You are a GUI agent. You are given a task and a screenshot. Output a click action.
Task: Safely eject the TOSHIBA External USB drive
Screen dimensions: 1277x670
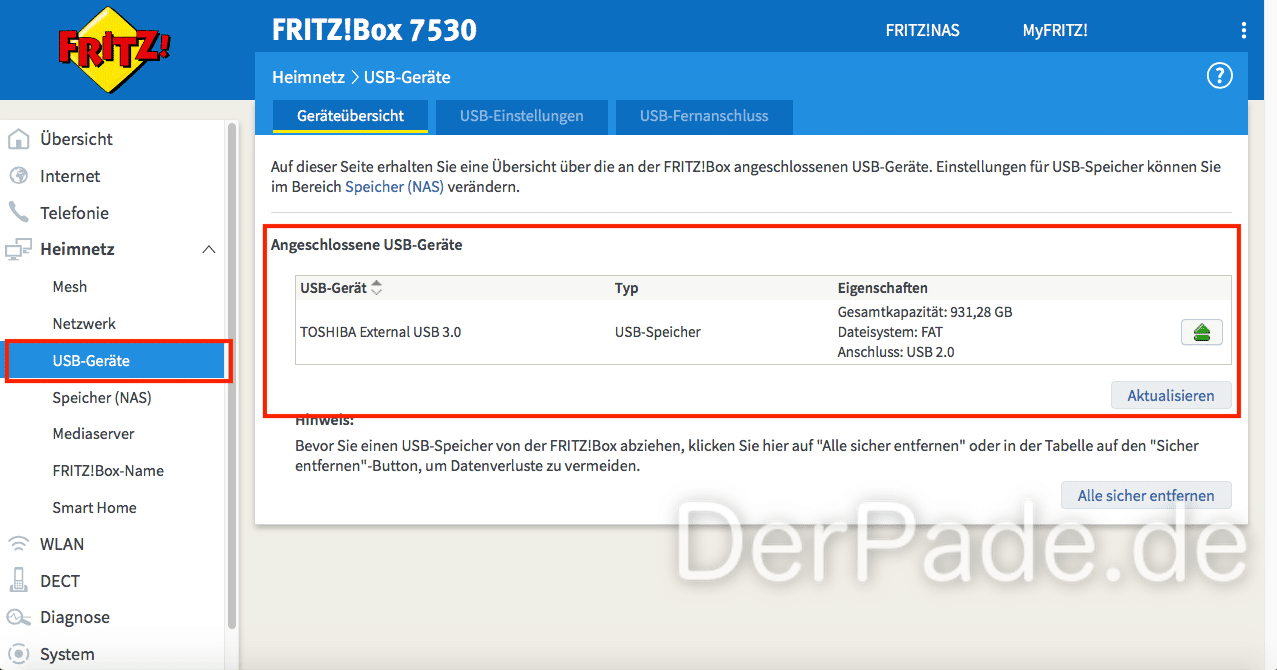point(1202,333)
